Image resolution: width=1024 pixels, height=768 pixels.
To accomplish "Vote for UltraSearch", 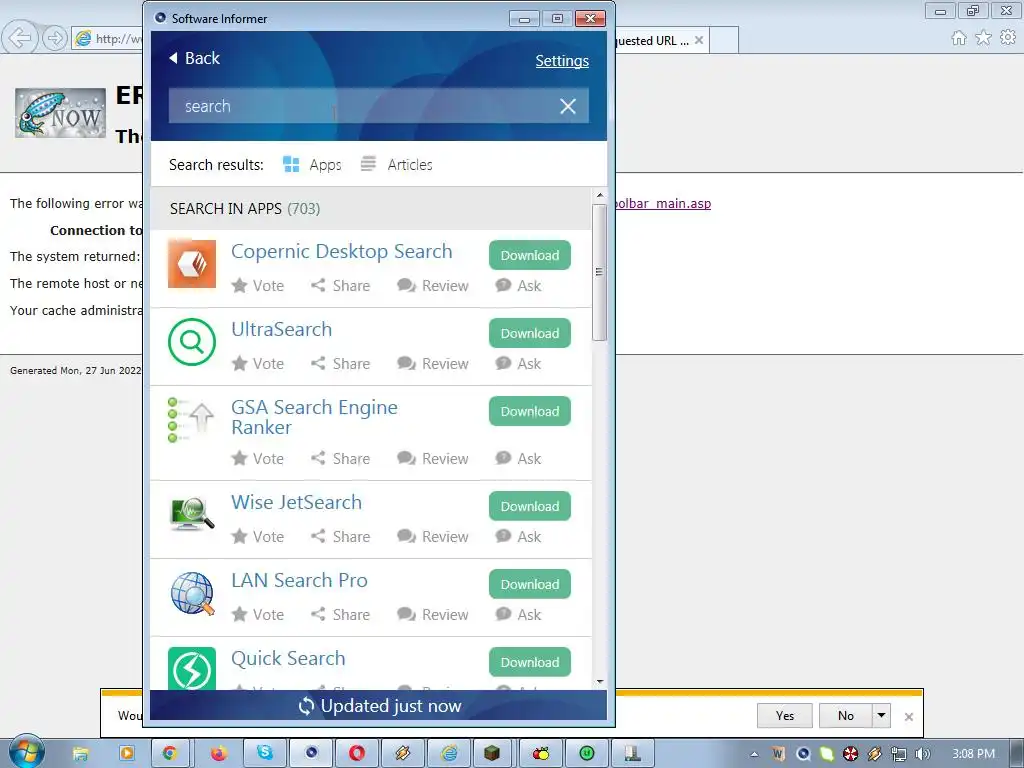I will (258, 363).
